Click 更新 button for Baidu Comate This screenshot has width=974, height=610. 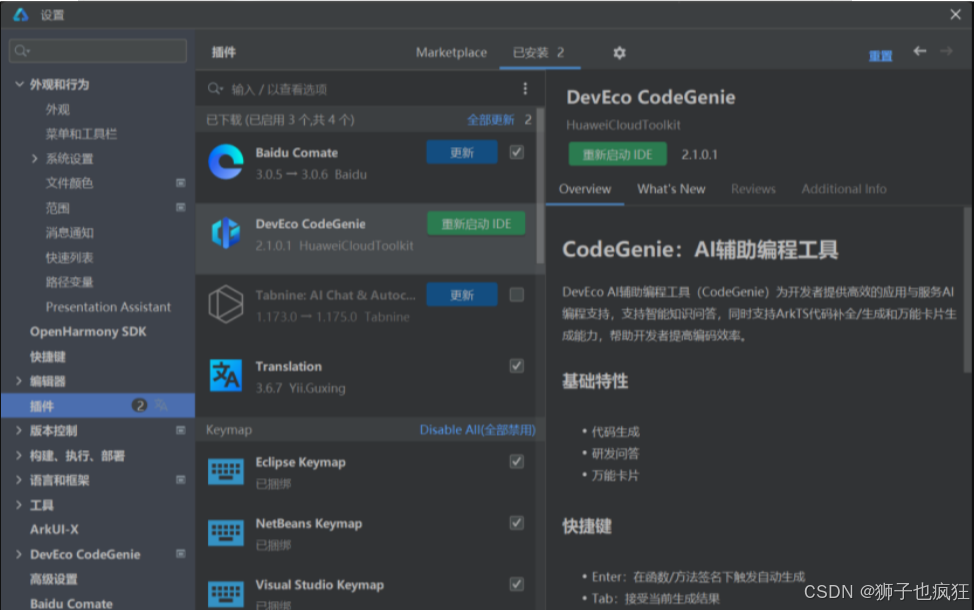pyautogui.click(x=462, y=152)
